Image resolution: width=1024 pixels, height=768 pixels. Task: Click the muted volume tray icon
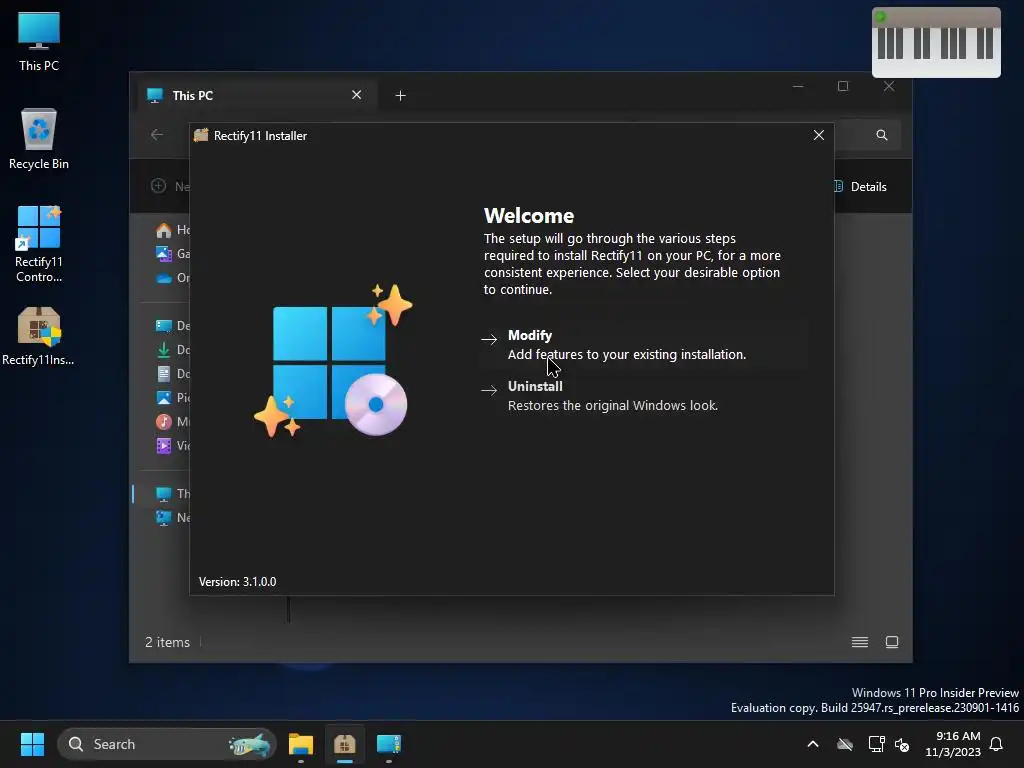(902, 744)
